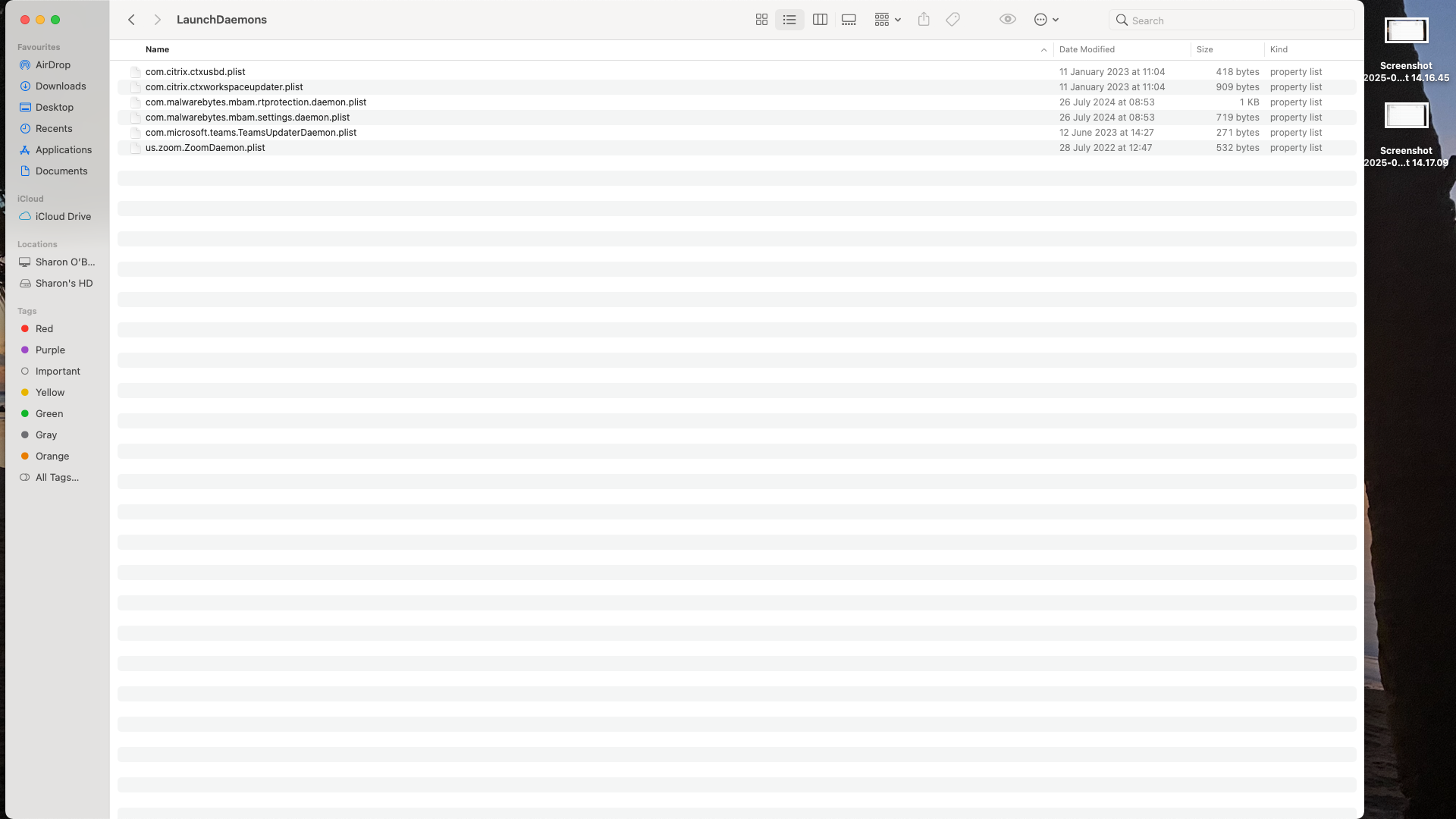Open iCloud Drive in the sidebar
Screen dimensions: 1456x819
pyautogui.click(x=63, y=217)
